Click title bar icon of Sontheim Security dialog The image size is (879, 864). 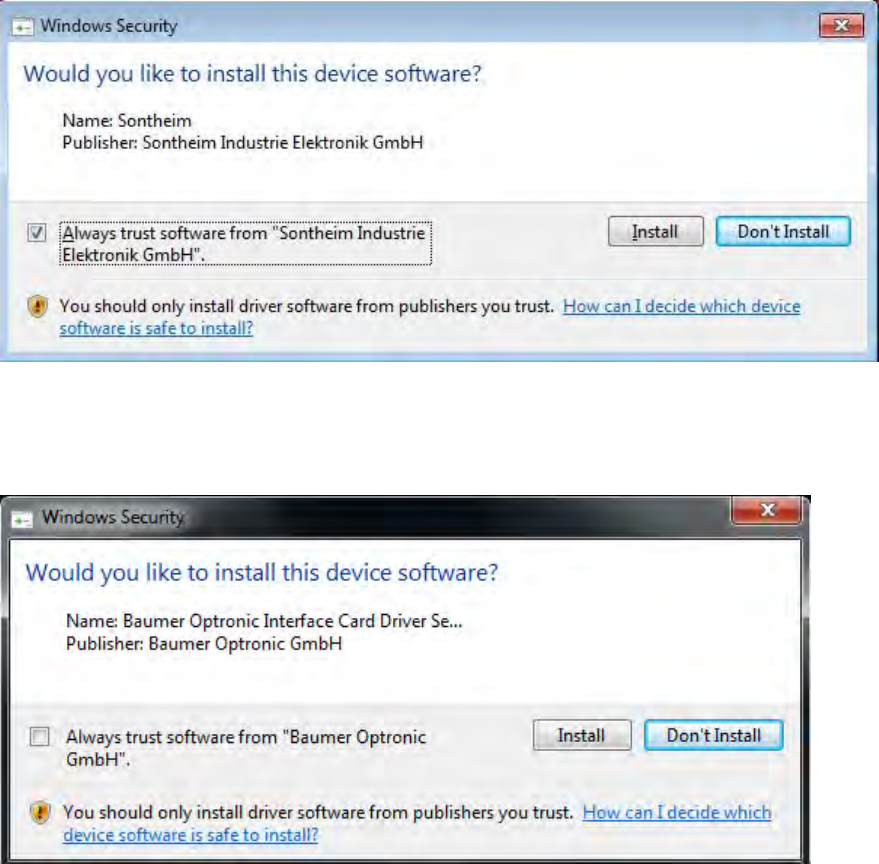click(x=23, y=27)
